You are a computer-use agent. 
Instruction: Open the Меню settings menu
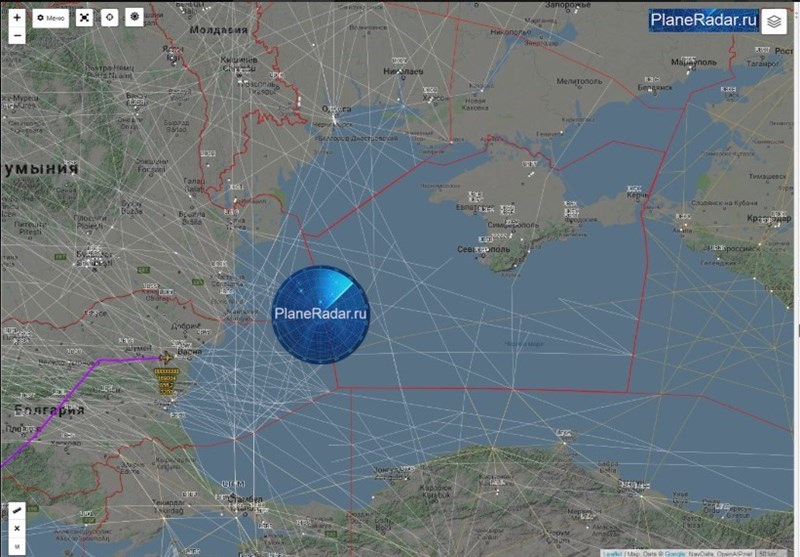51,18
